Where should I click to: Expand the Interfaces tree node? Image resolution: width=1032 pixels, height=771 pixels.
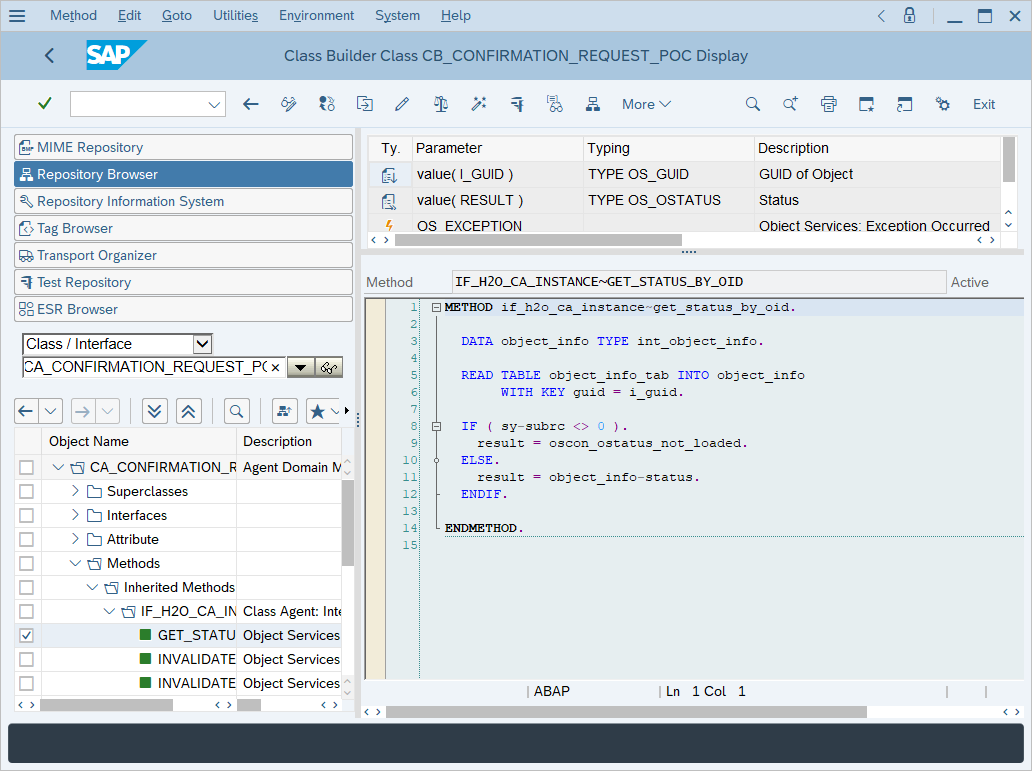click(76, 515)
